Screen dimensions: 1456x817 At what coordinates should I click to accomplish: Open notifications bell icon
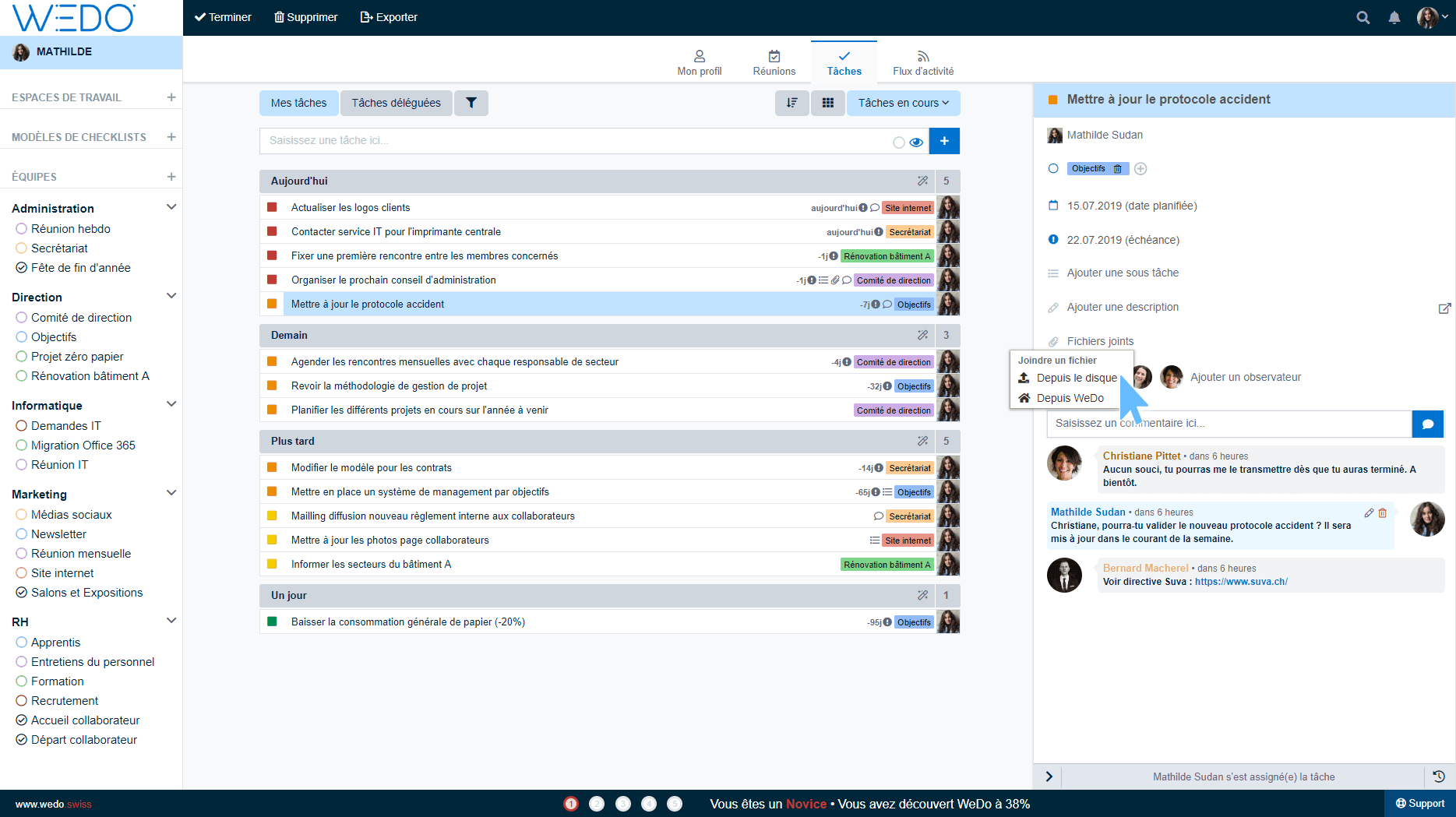tap(1394, 17)
